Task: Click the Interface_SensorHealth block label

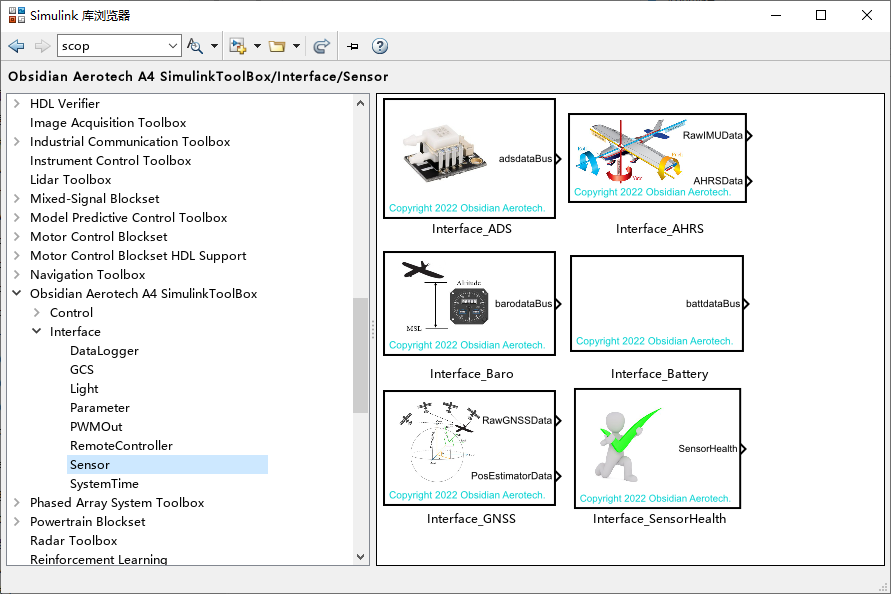Action: tap(659, 519)
